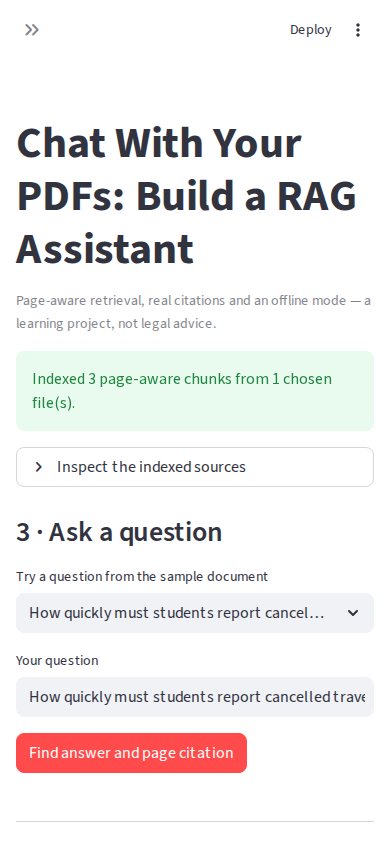Click 'Find answer and page citation' button
Viewport: 390px width, 844px height.
(131, 753)
